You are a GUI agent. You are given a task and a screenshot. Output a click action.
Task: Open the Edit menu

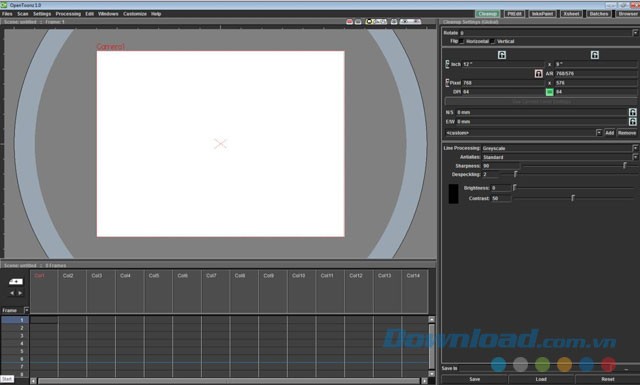click(89, 14)
